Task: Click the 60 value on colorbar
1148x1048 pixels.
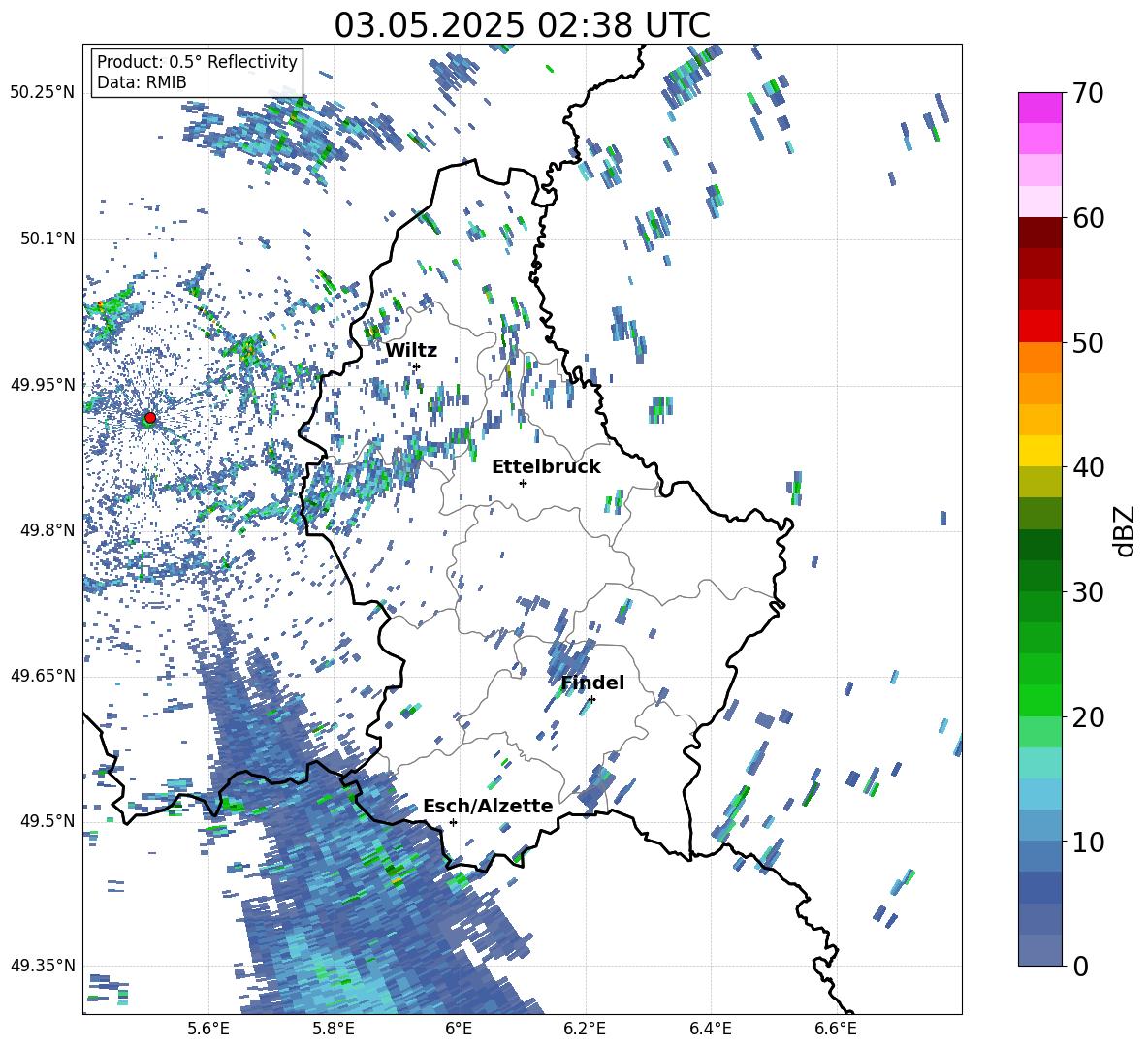Action: [1088, 218]
